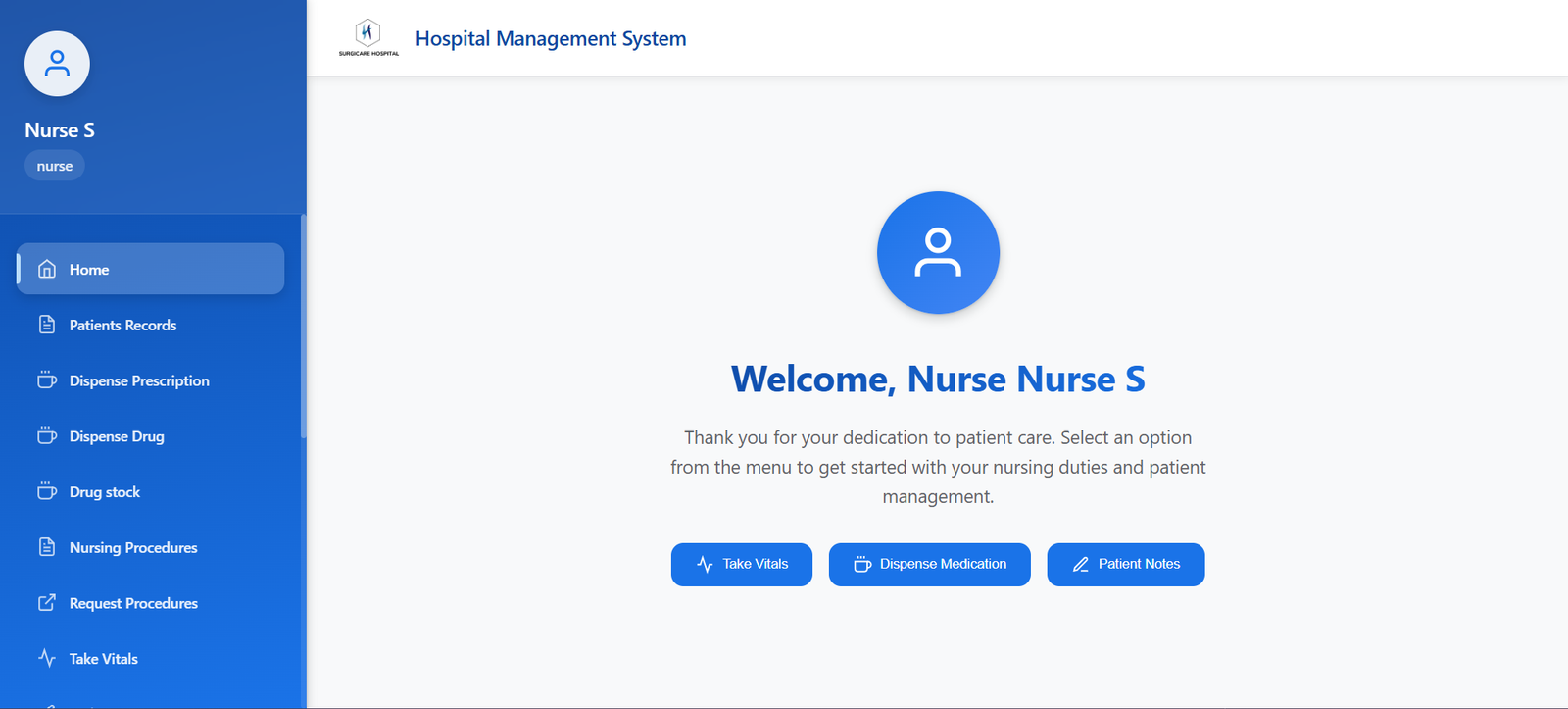
Task: Click the large blue profile circle
Action: (938, 252)
